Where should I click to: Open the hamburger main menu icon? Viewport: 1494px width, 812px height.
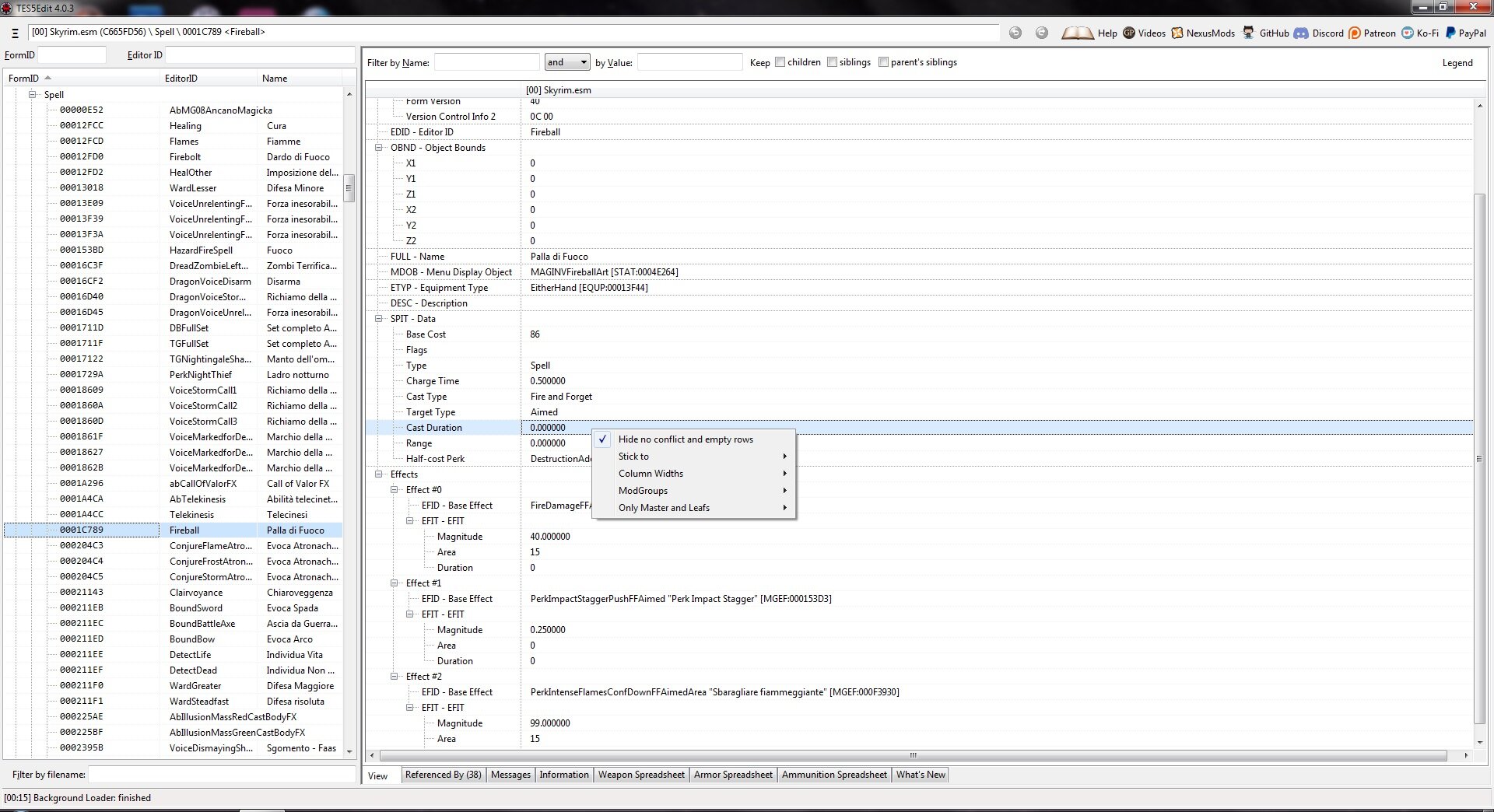click(15, 33)
